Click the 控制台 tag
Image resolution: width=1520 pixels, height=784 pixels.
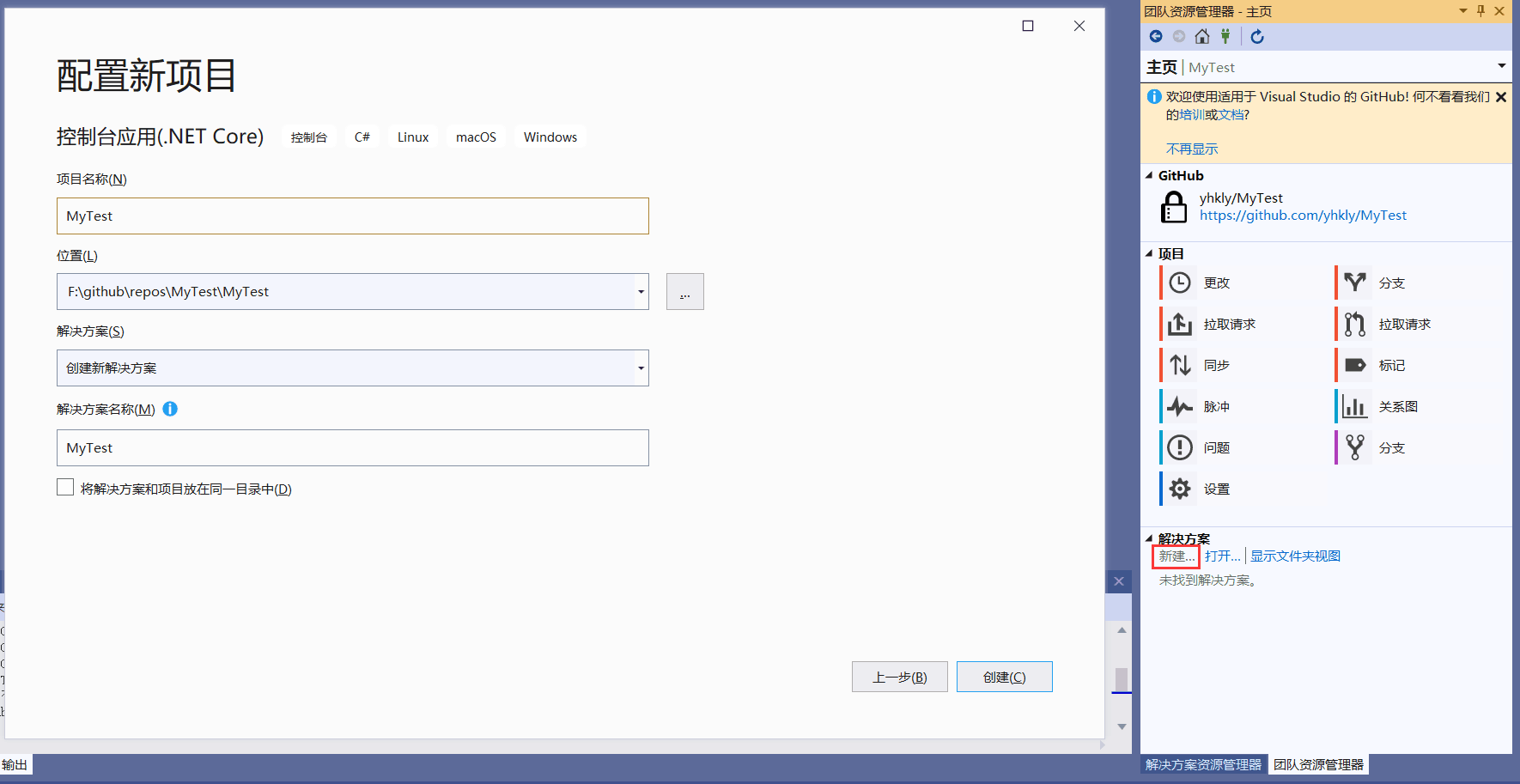pyautogui.click(x=309, y=137)
